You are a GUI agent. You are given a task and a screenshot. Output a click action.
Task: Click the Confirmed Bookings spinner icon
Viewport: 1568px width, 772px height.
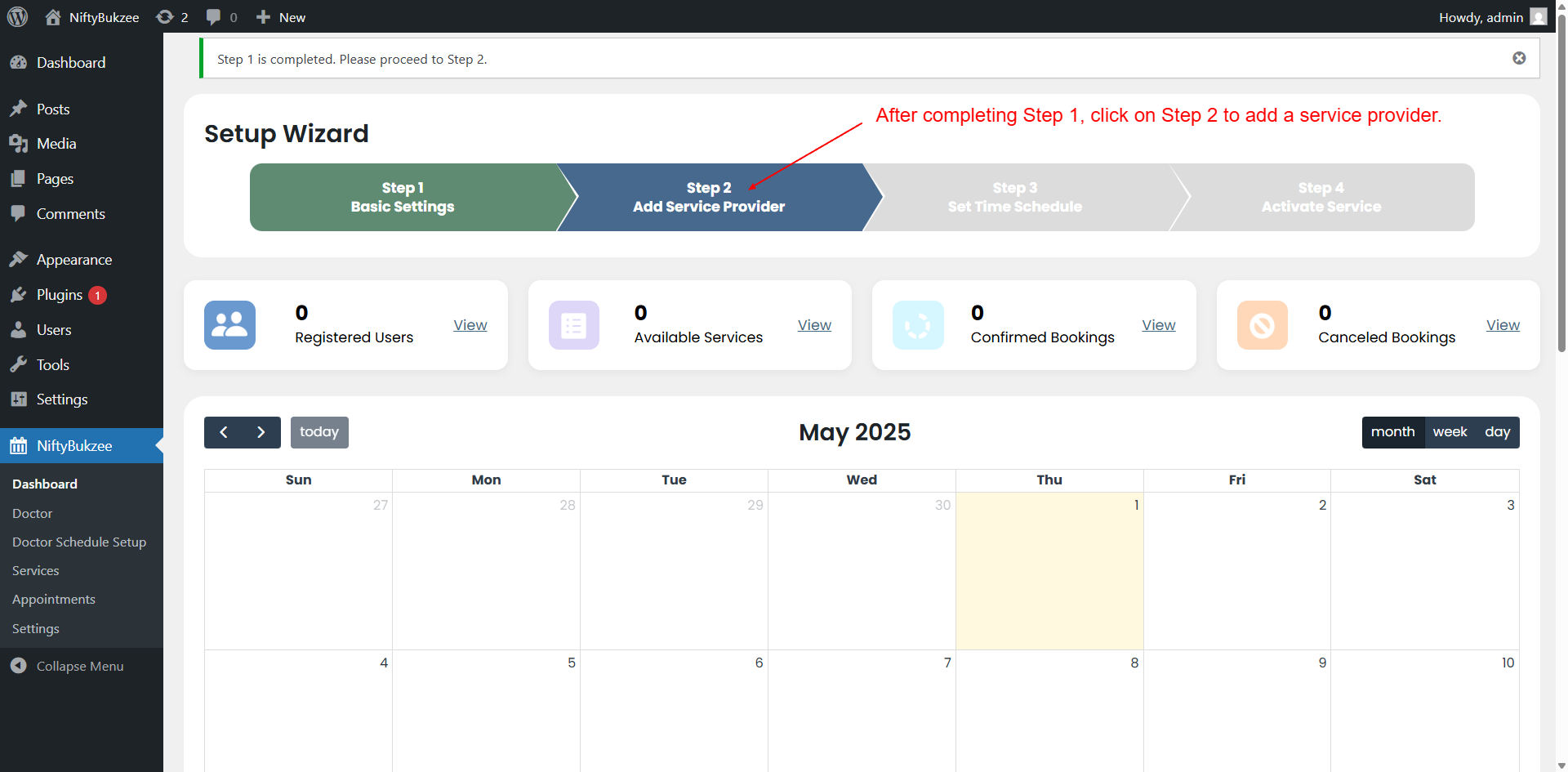(x=918, y=325)
